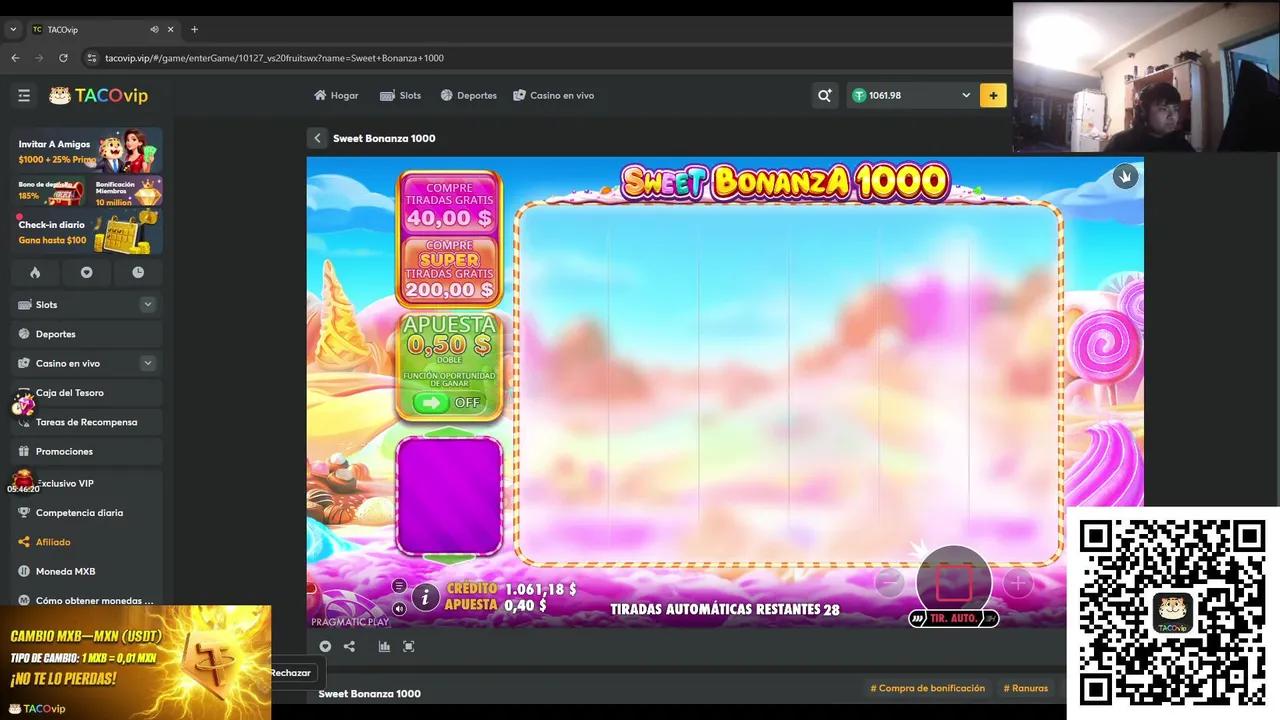Add funds with yellow plus button
Screen dimensions: 1280x720
tap(993, 96)
